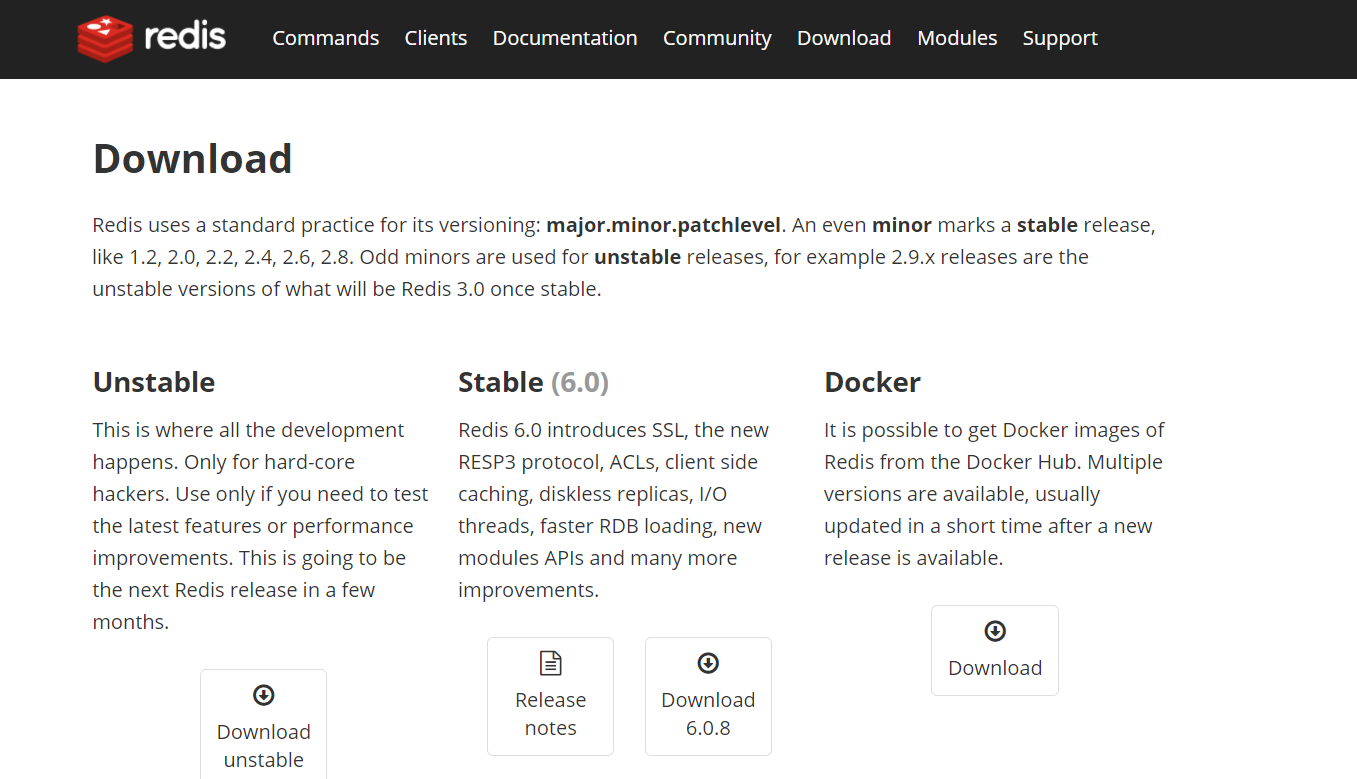The height and width of the screenshot is (779, 1357).
Task: Click the bold 'major.minor.patchlevel' text
Action: click(663, 225)
